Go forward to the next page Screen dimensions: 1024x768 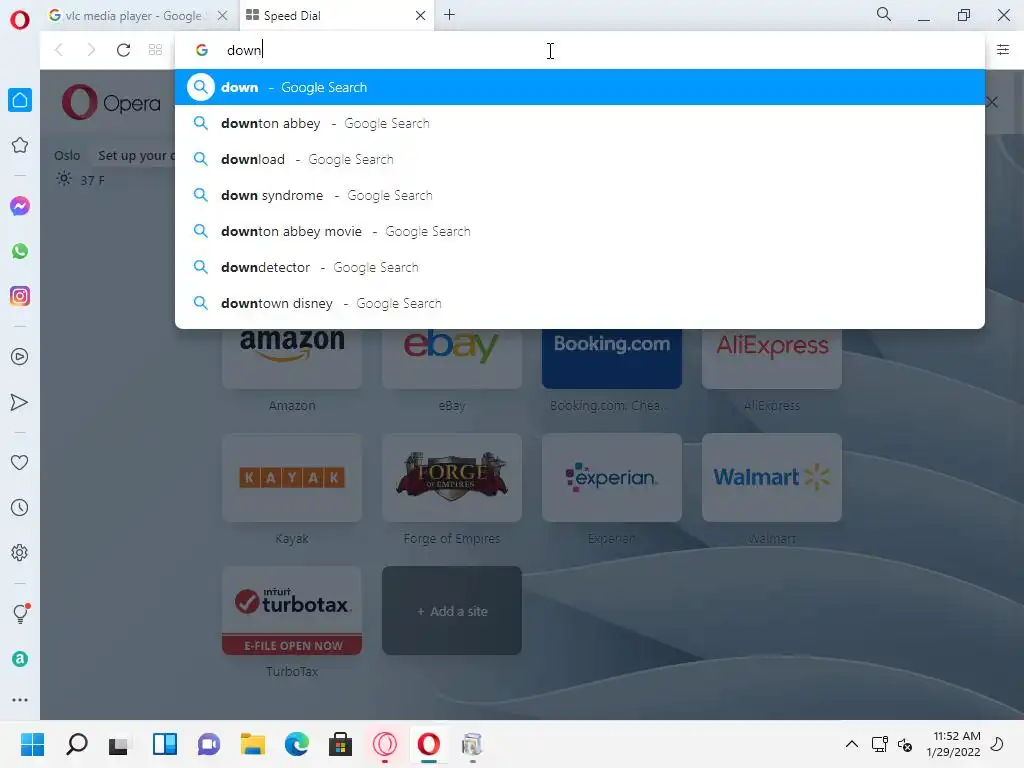click(91, 50)
